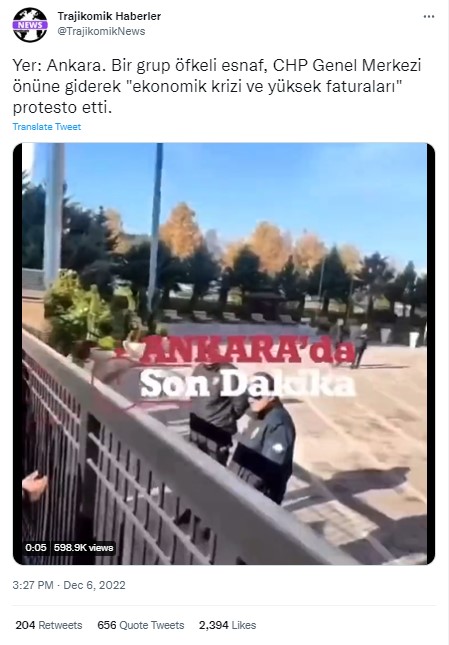The height and width of the screenshot is (645, 449).
Task: View the 2,394 Likes list
Action: click(227, 625)
